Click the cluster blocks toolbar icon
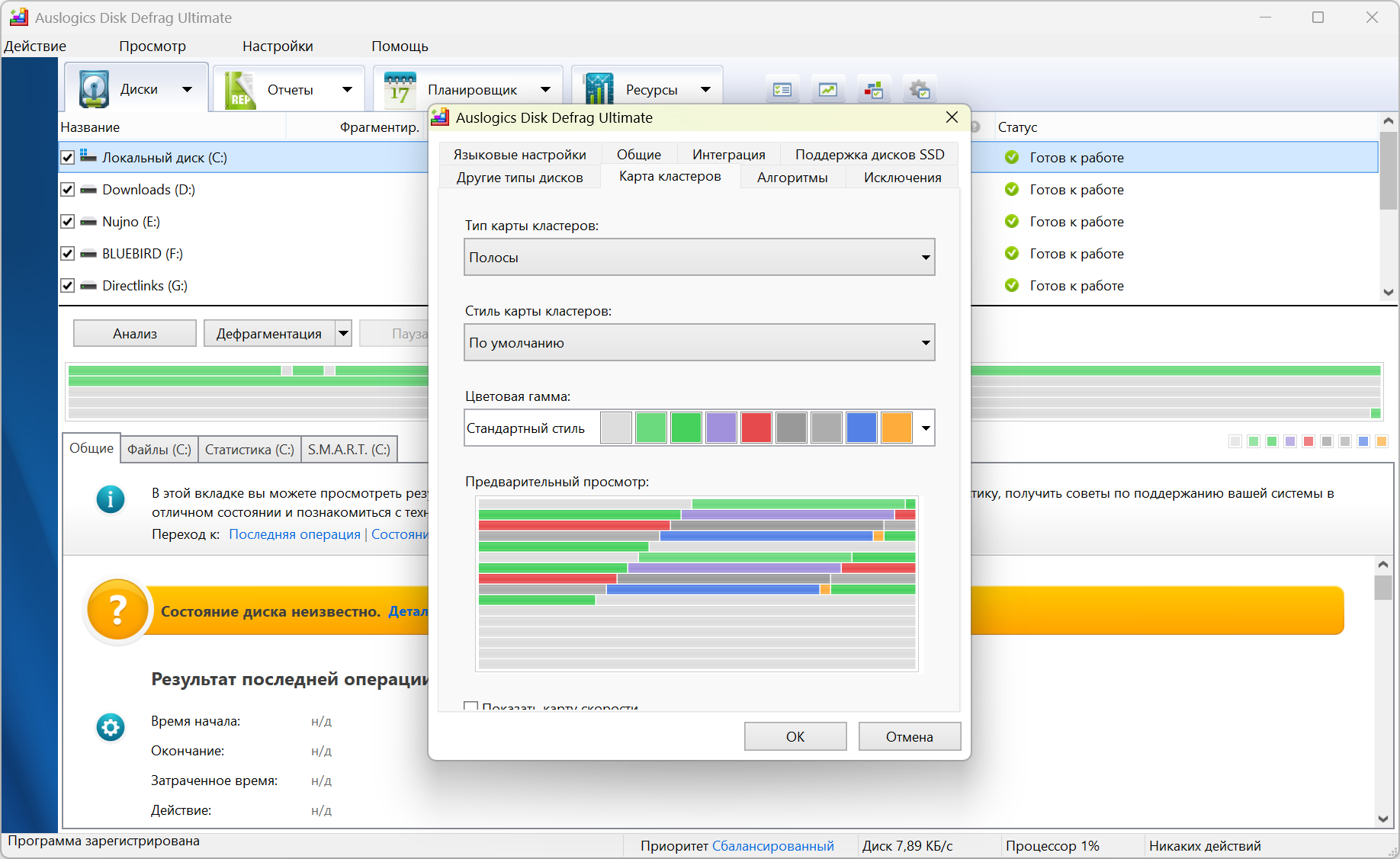The height and width of the screenshot is (859, 1400). coord(874,90)
